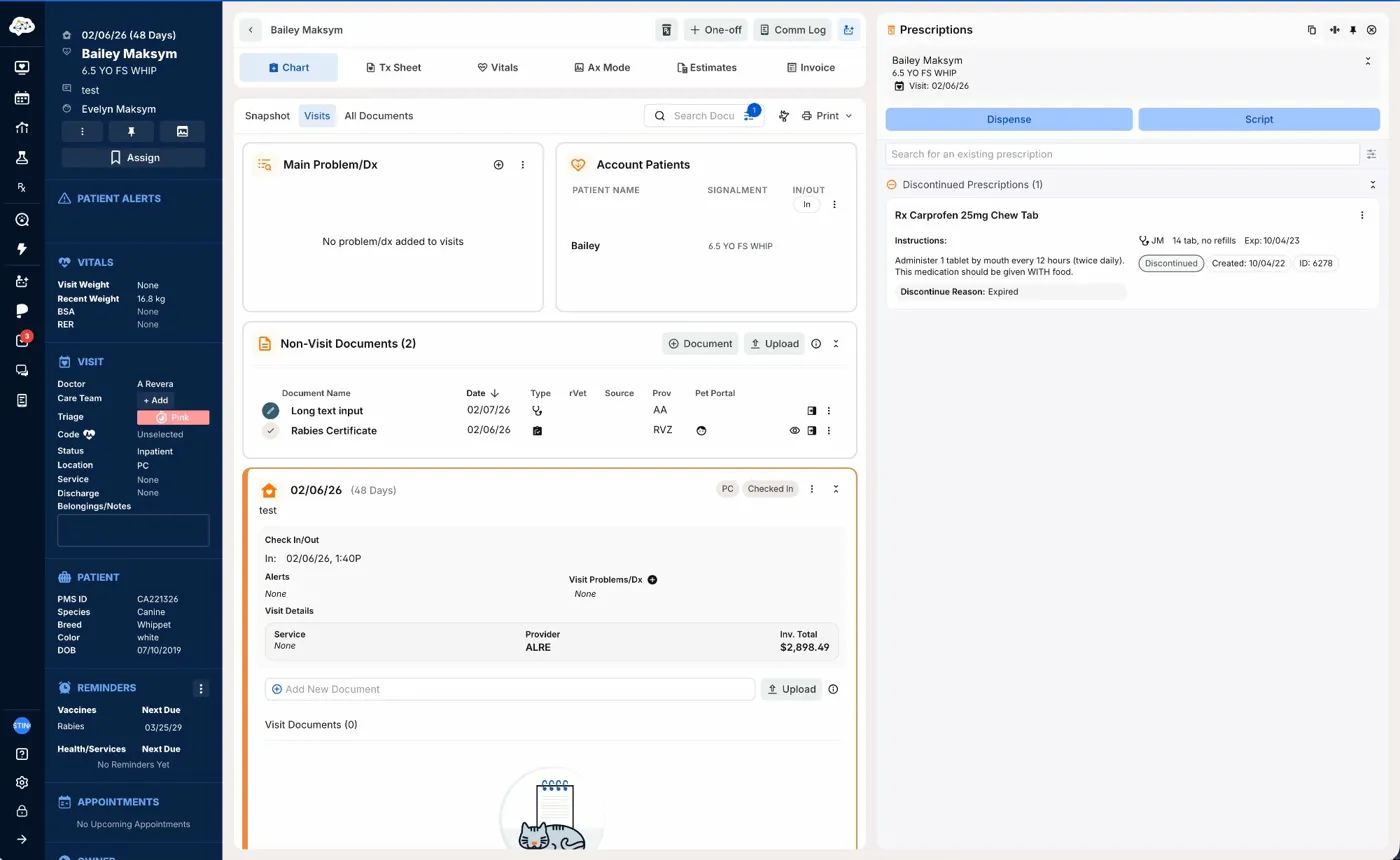
Task: Click the calendar icon in left sidebar
Action: 22,98
